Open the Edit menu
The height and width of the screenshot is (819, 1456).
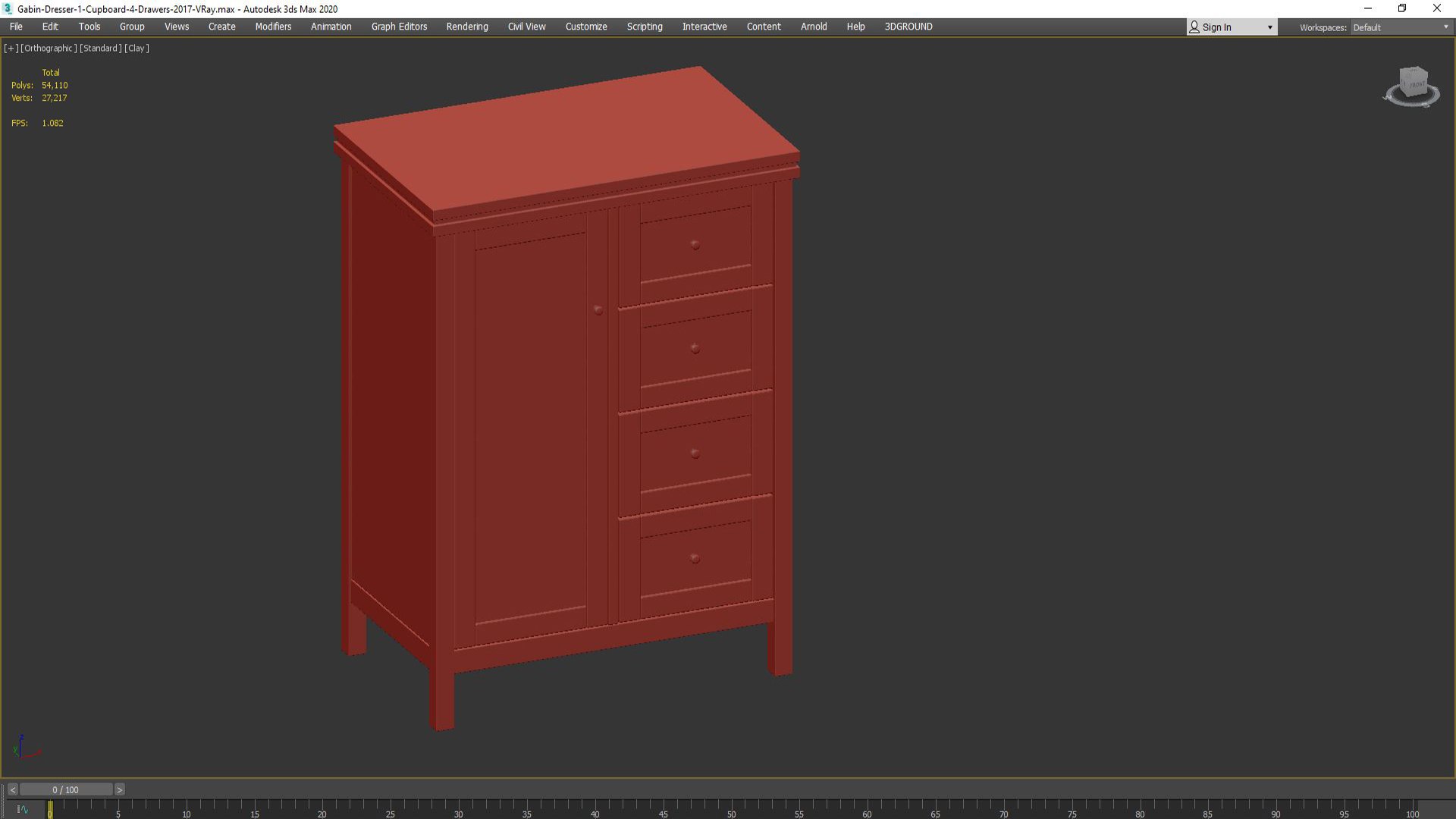point(50,27)
